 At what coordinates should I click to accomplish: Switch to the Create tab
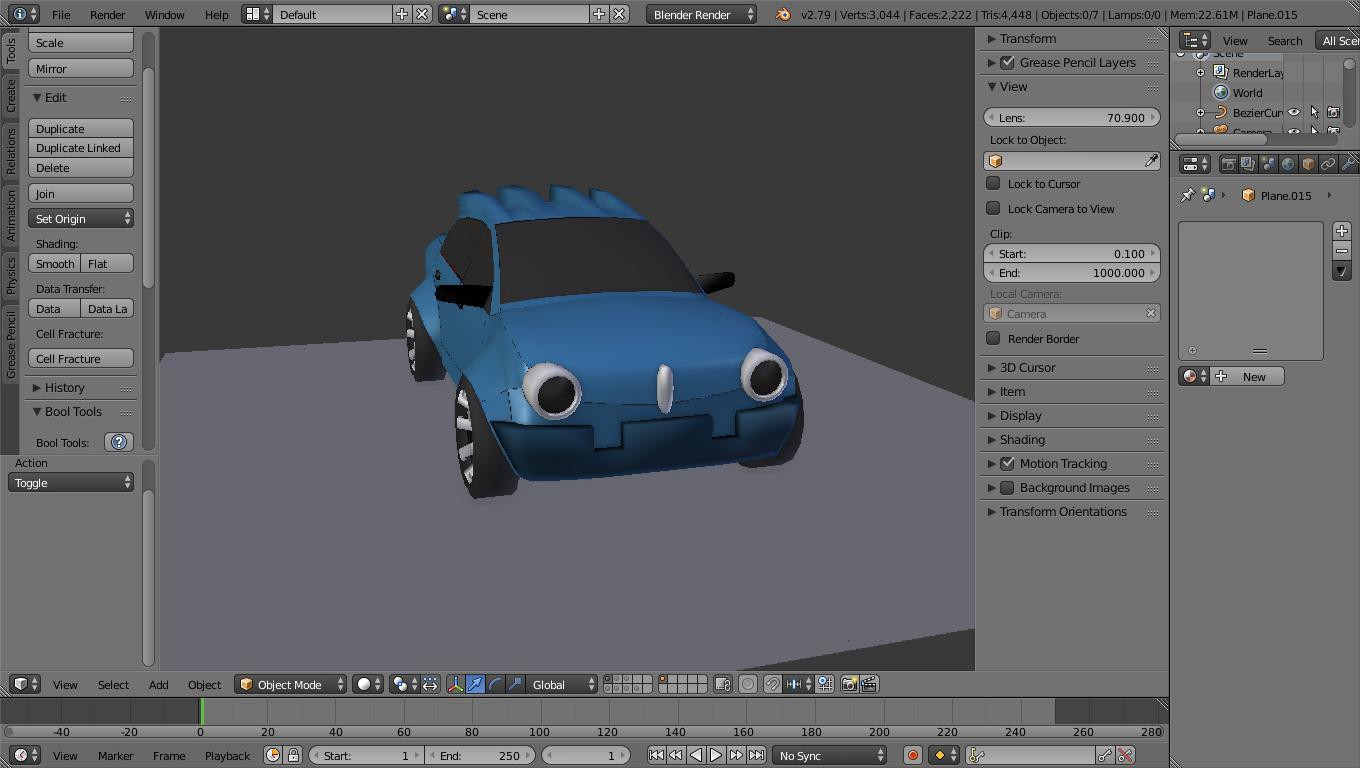click(x=11, y=96)
